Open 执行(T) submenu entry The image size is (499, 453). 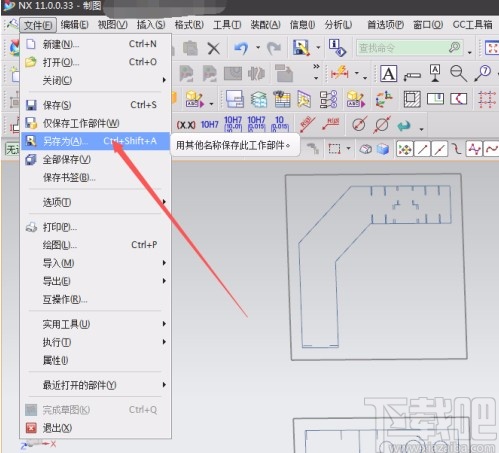point(96,342)
